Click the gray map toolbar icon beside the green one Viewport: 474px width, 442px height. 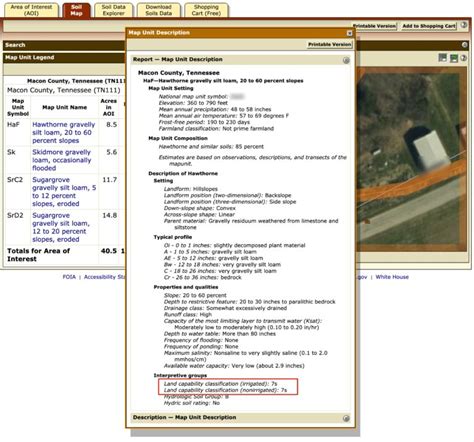click(442, 58)
